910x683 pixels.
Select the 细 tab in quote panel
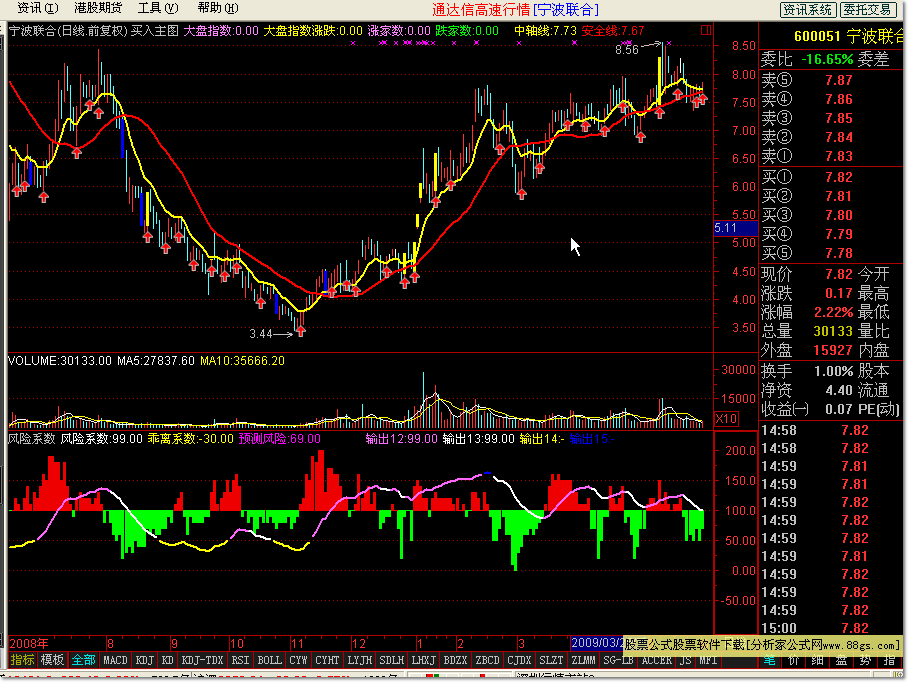tap(817, 660)
